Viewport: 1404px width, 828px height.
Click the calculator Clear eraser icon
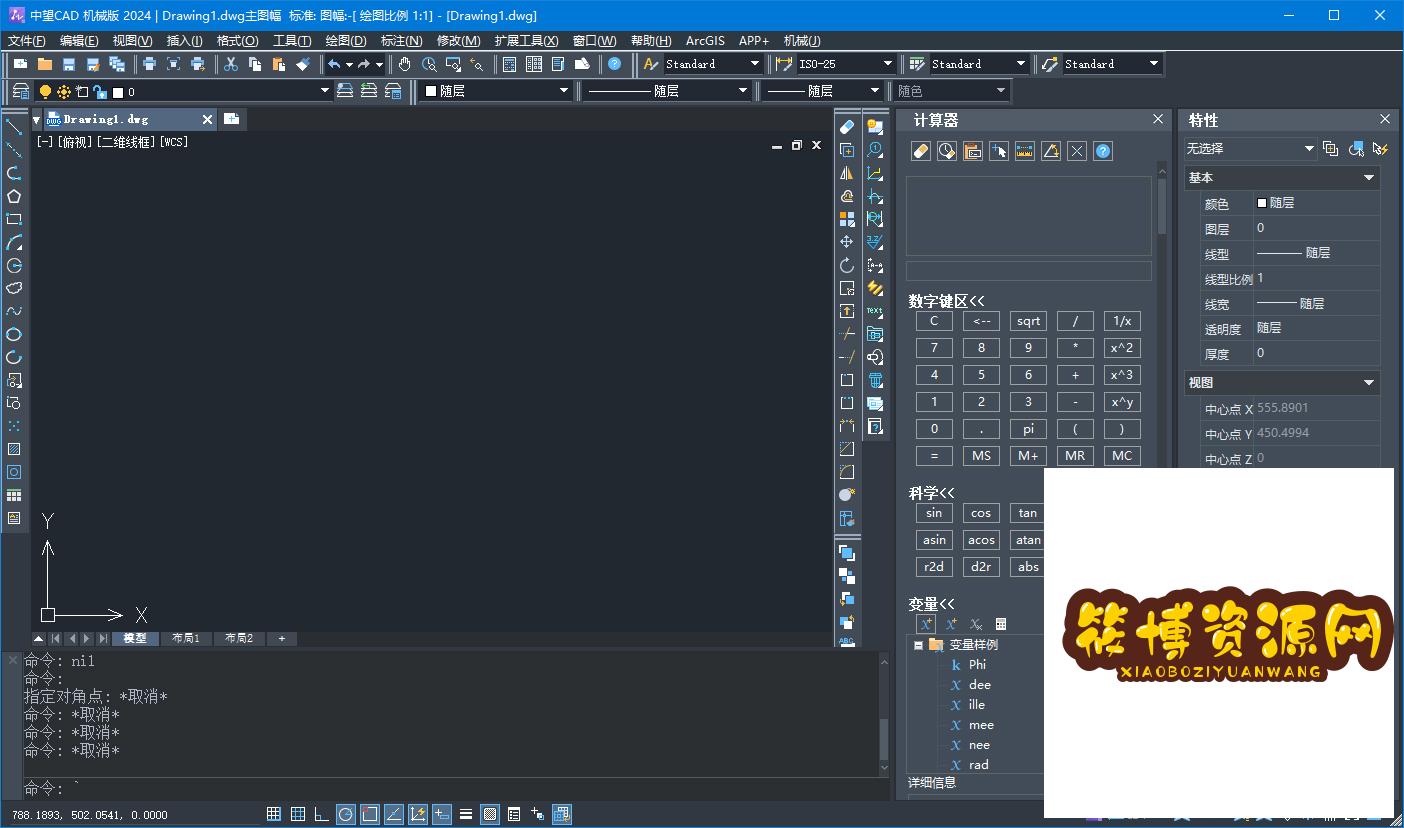921,151
